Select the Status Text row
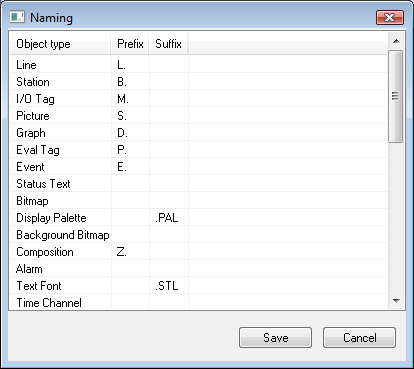Viewport: 414px width, 369px height. (199, 183)
